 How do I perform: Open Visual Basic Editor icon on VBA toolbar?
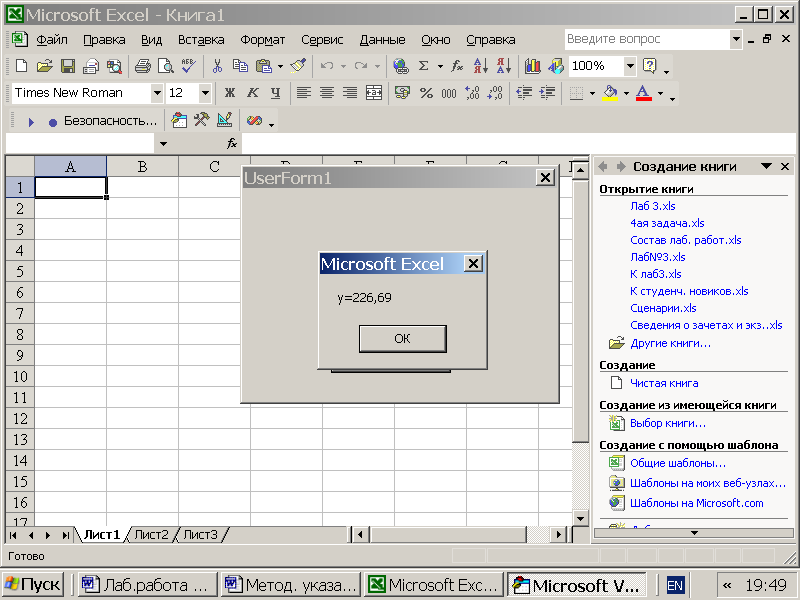coord(179,120)
